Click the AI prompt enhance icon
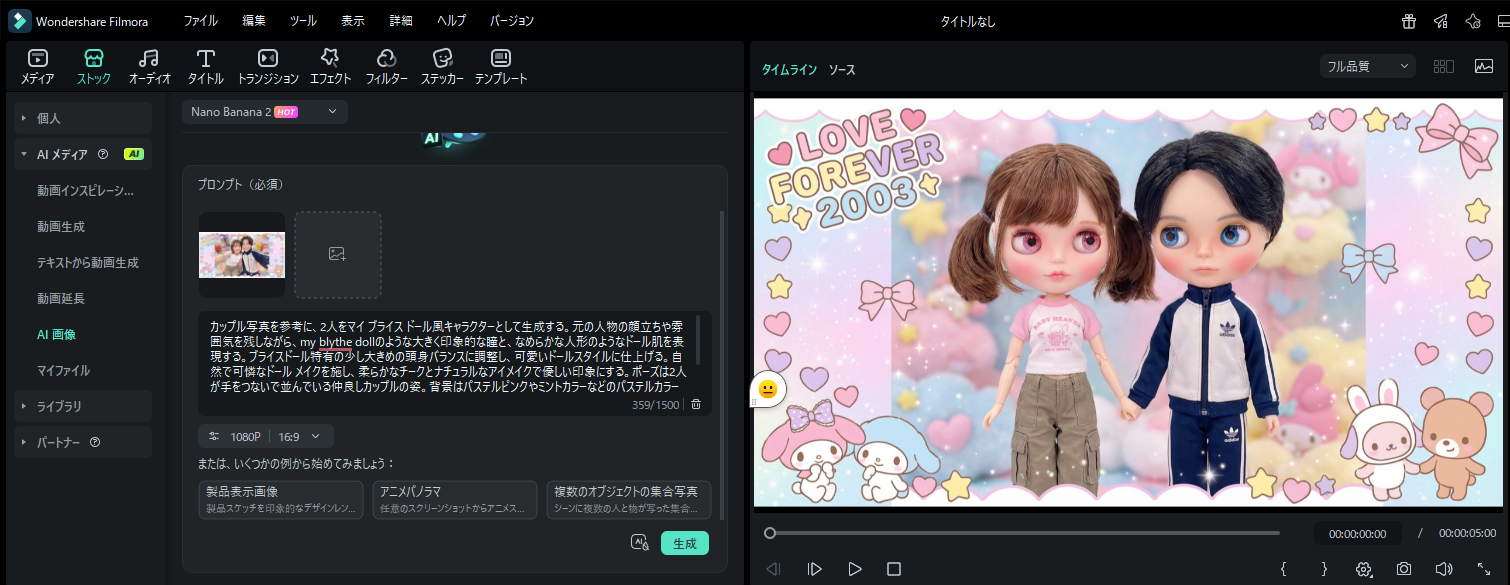Screen dimensions: 1510x585 tap(640, 542)
